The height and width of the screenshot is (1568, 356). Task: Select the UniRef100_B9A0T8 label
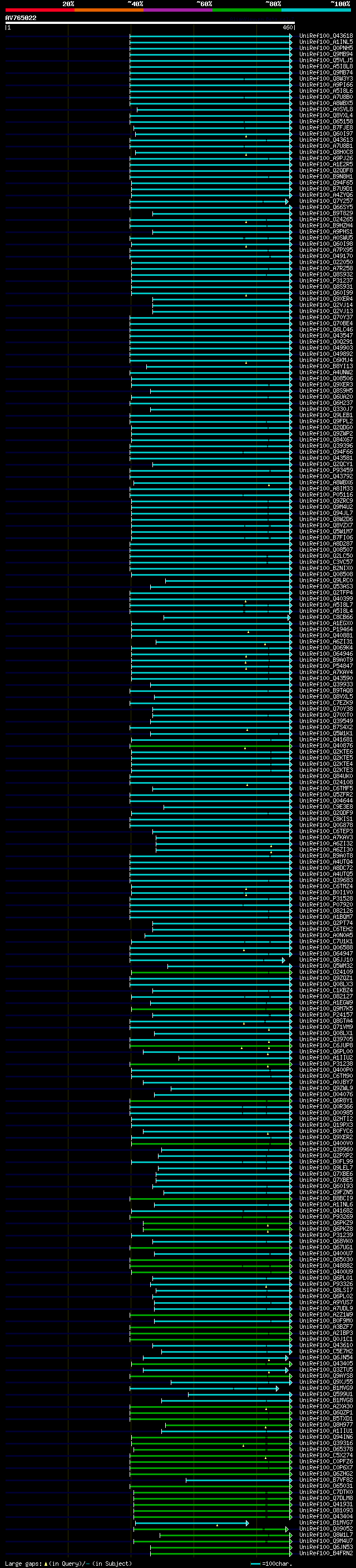point(326,856)
